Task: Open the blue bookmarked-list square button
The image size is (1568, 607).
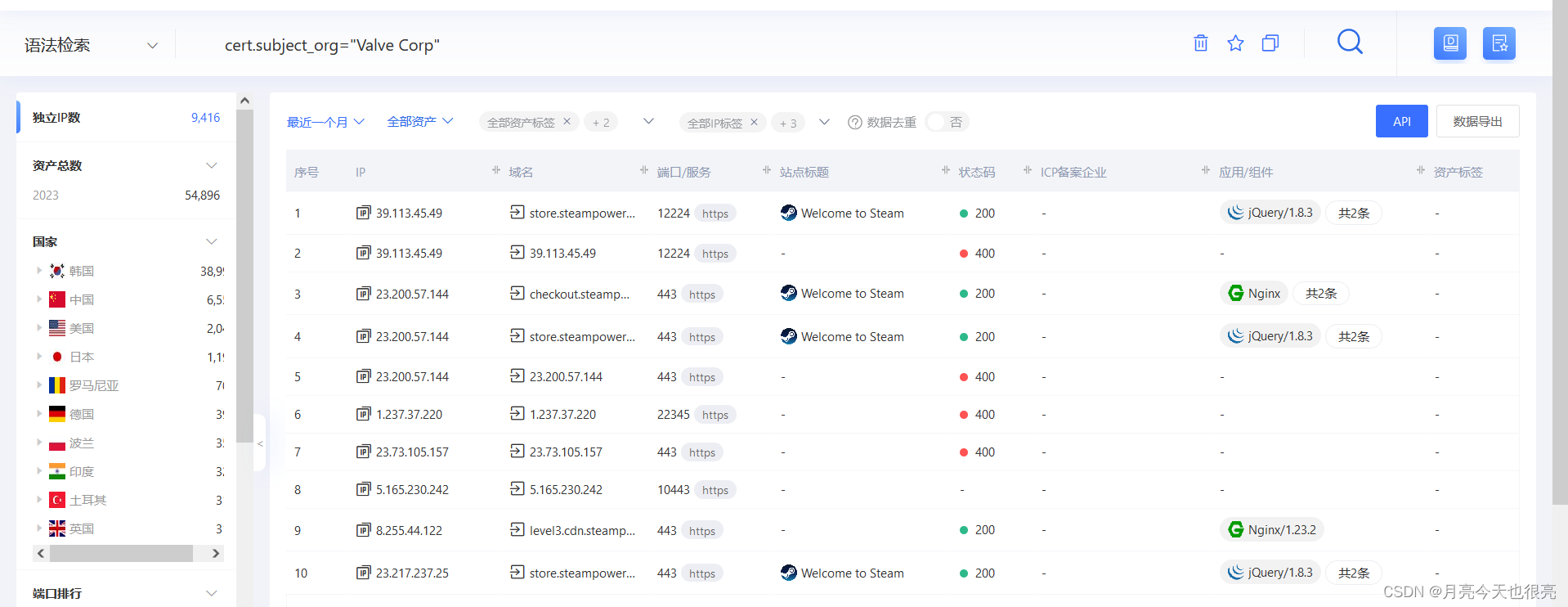Action: point(1499,43)
